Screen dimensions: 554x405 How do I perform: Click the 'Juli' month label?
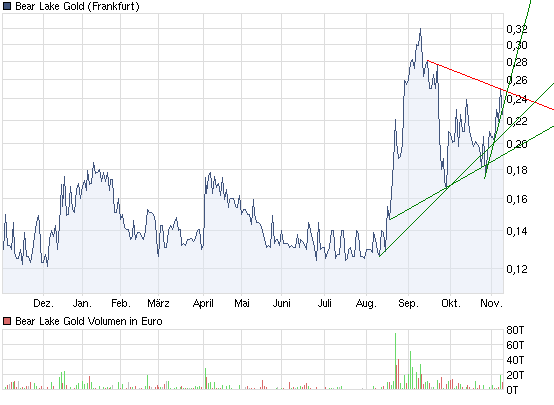324,303
